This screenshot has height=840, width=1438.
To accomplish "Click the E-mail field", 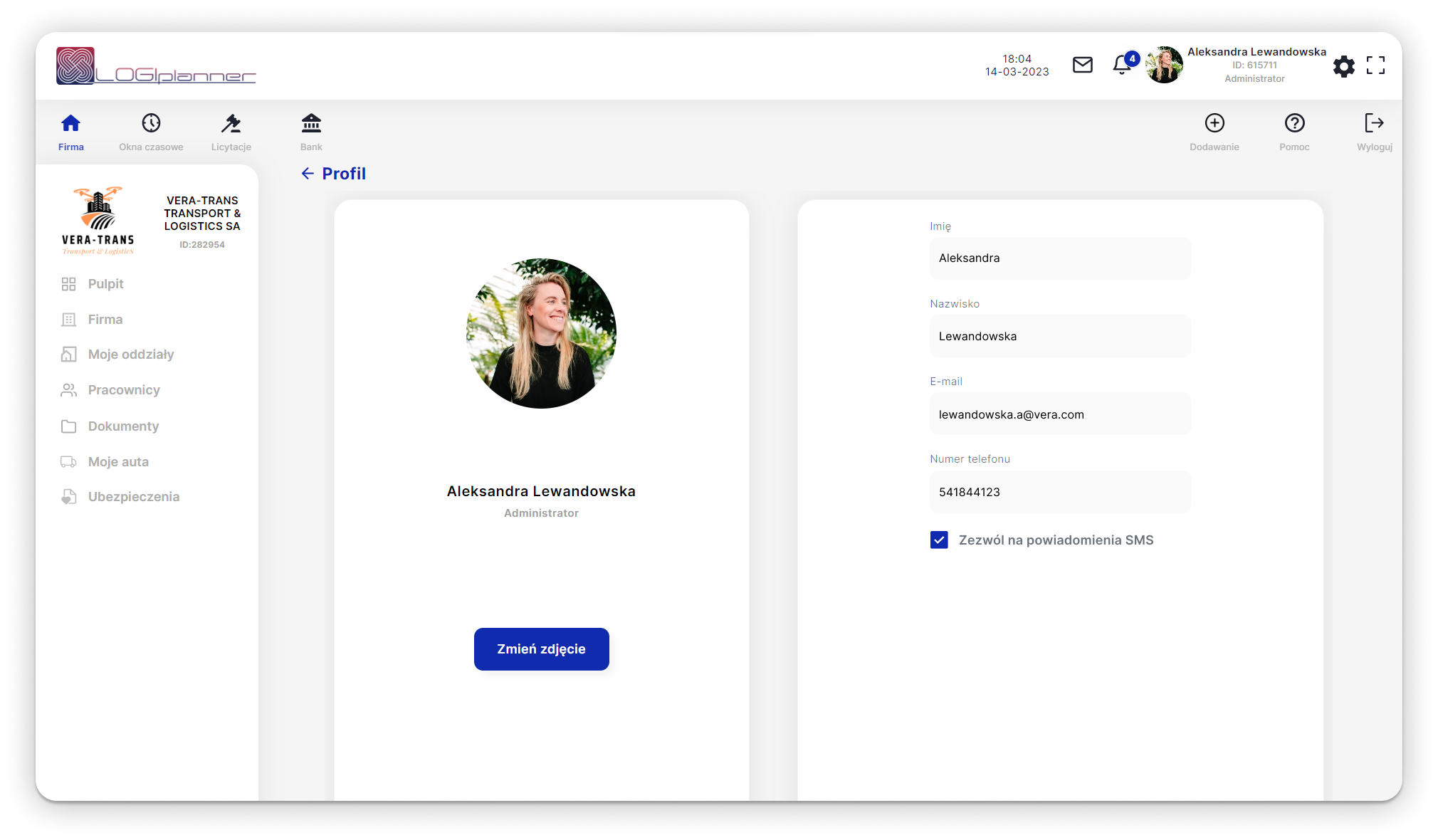I will pyautogui.click(x=1060, y=414).
